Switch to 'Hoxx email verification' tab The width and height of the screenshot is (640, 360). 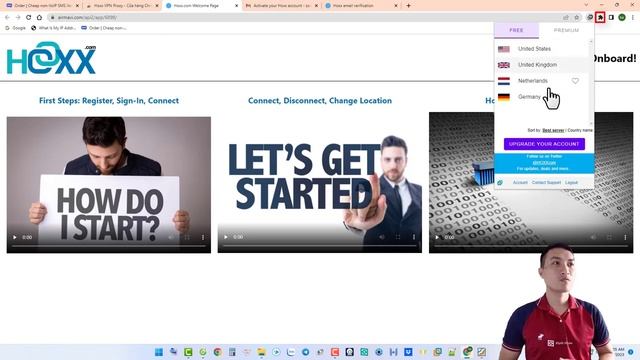pos(361,6)
